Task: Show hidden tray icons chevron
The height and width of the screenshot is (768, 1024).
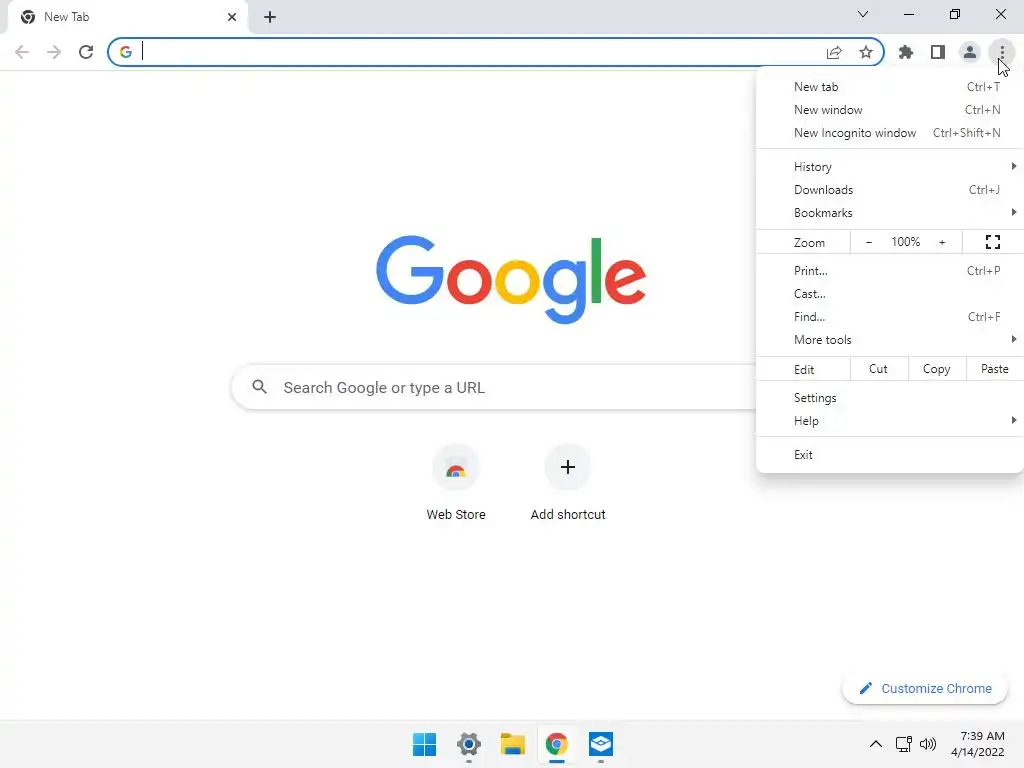Action: pyautogui.click(x=876, y=744)
